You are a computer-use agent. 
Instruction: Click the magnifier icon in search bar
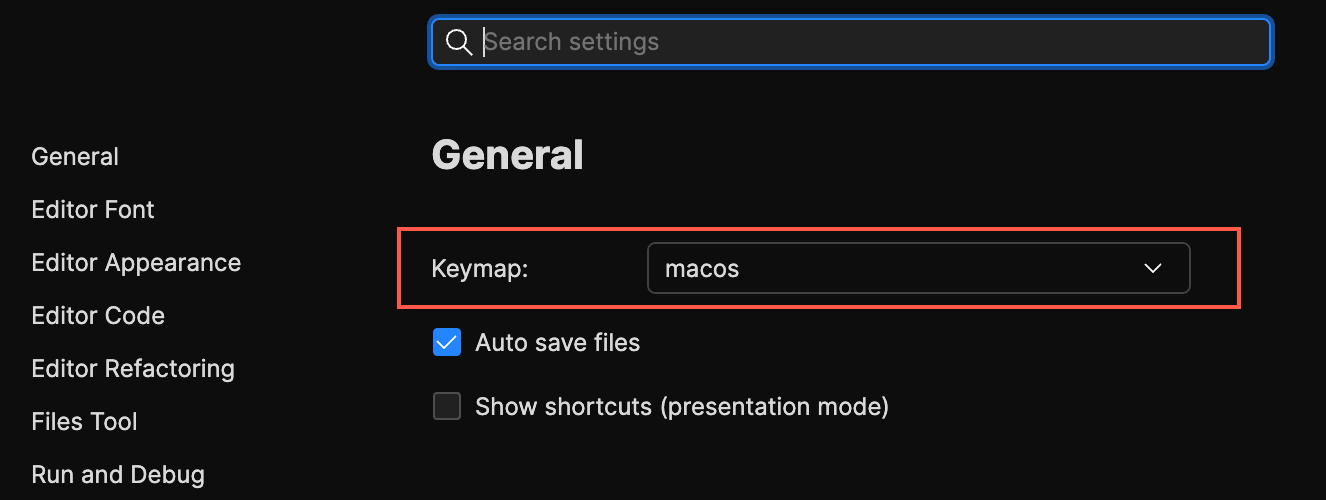pos(458,42)
